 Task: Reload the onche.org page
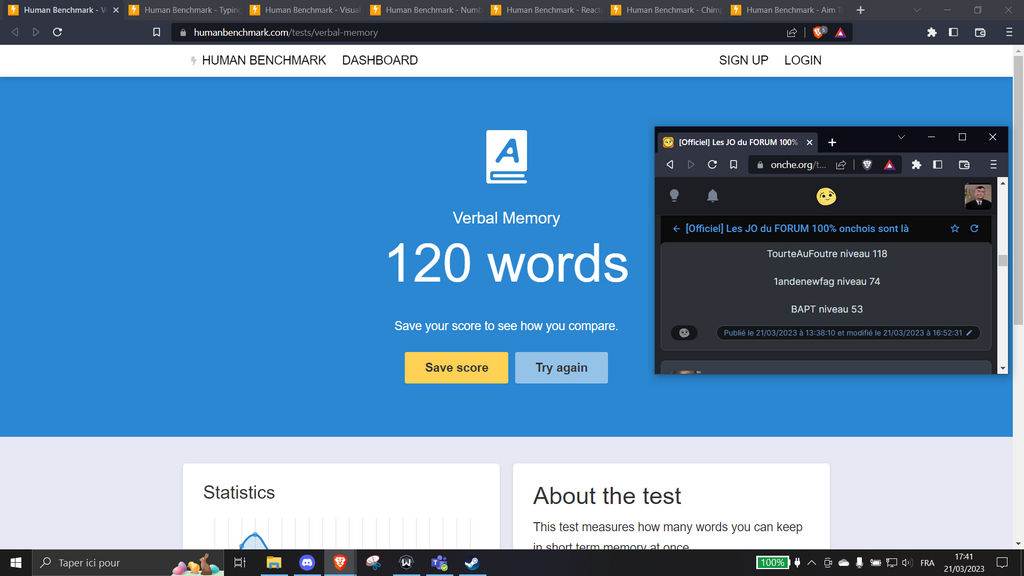(712, 165)
